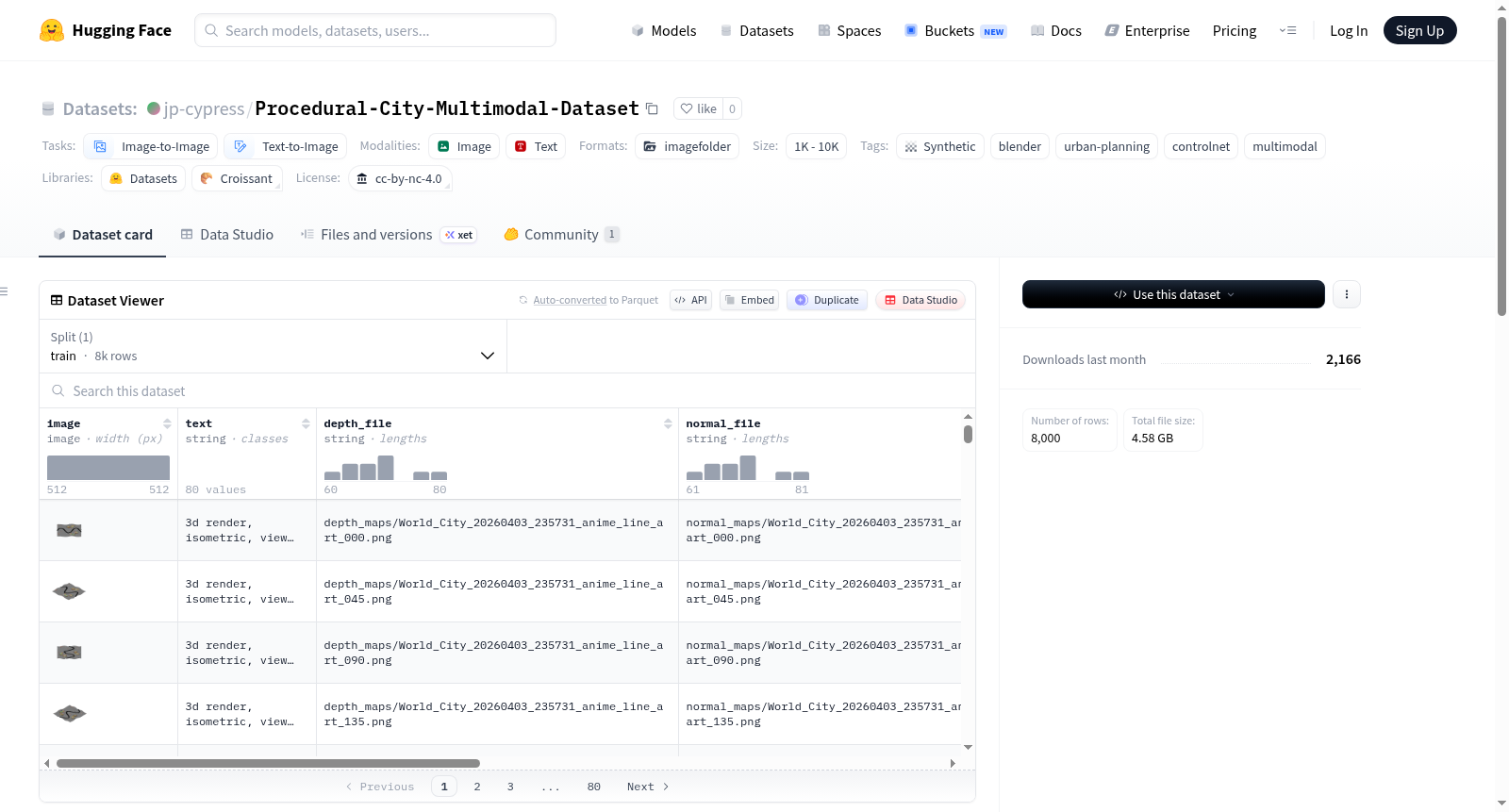Image resolution: width=1509 pixels, height=812 pixels.
Task: Click the Auto-converted link
Action: 570,300
